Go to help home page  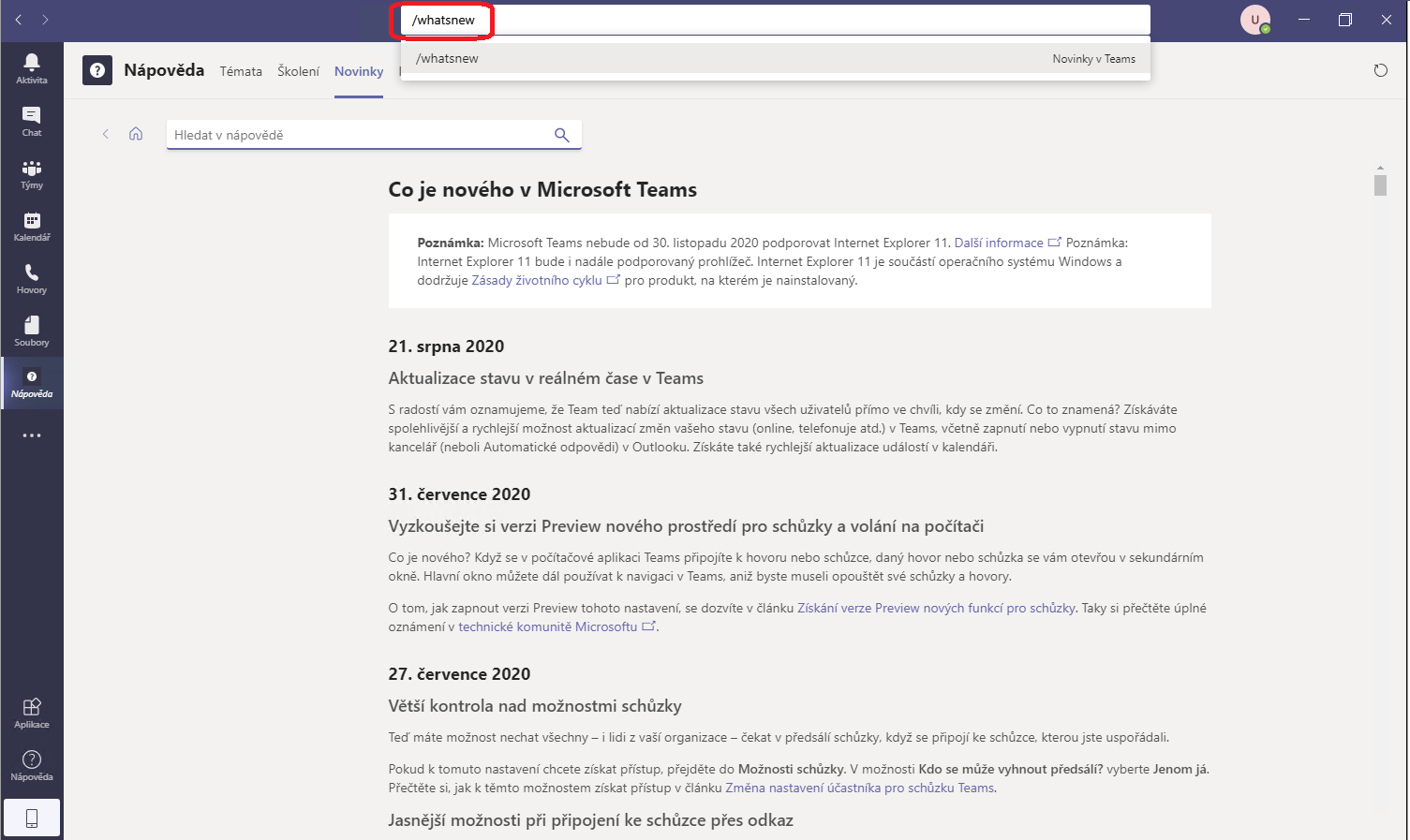[136, 134]
